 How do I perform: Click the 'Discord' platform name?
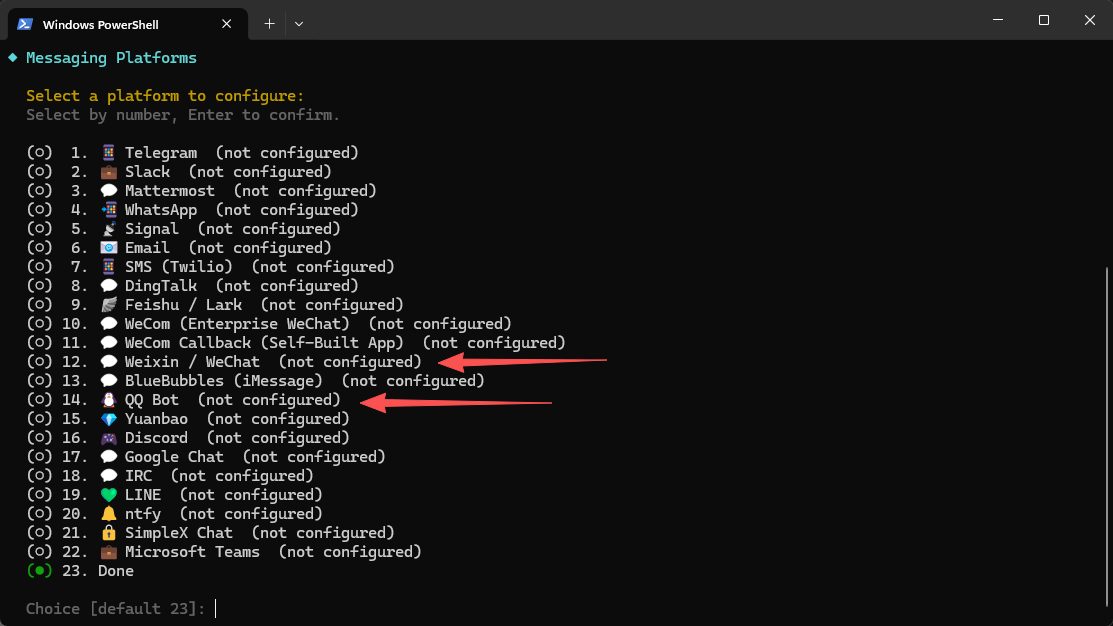click(156, 438)
